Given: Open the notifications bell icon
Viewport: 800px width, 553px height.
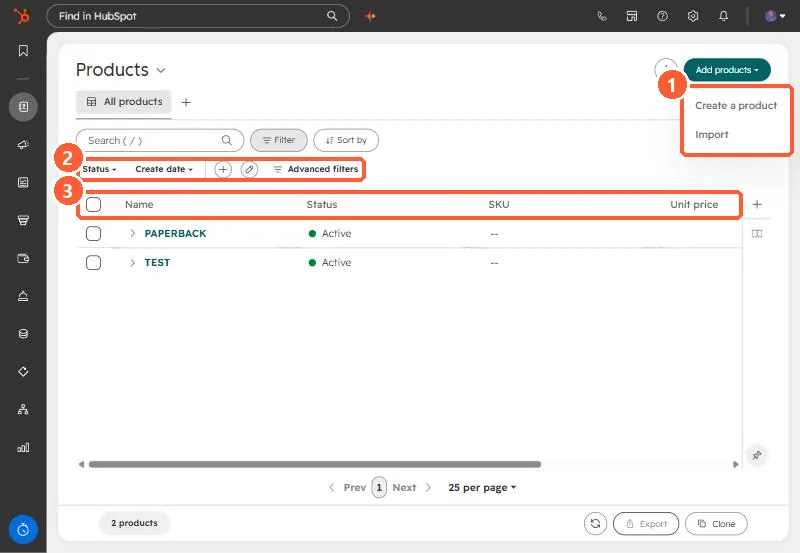Looking at the screenshot, I should click(x=723, y=16).
